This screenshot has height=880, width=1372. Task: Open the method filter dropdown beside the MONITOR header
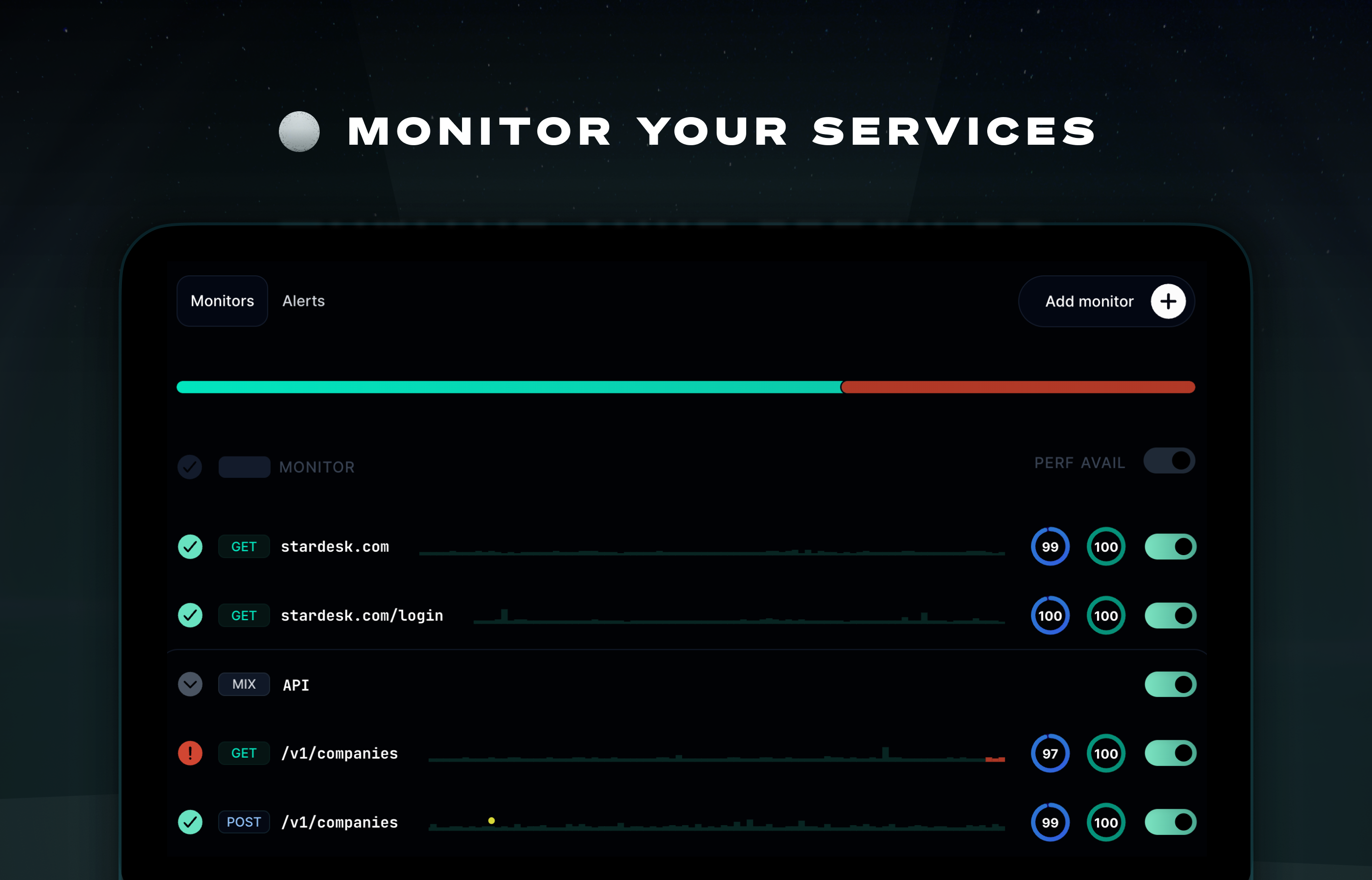(x=244, y=467)
